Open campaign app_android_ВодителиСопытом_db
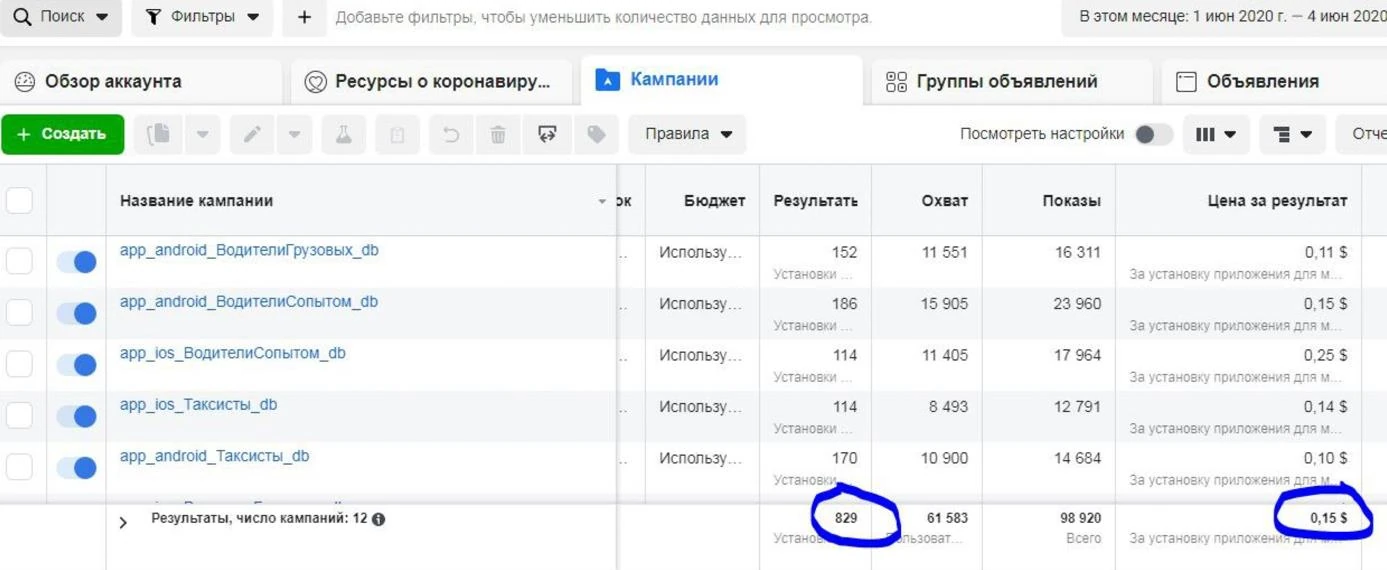The width and height of the screenshot is (1387, 570). 249,301
